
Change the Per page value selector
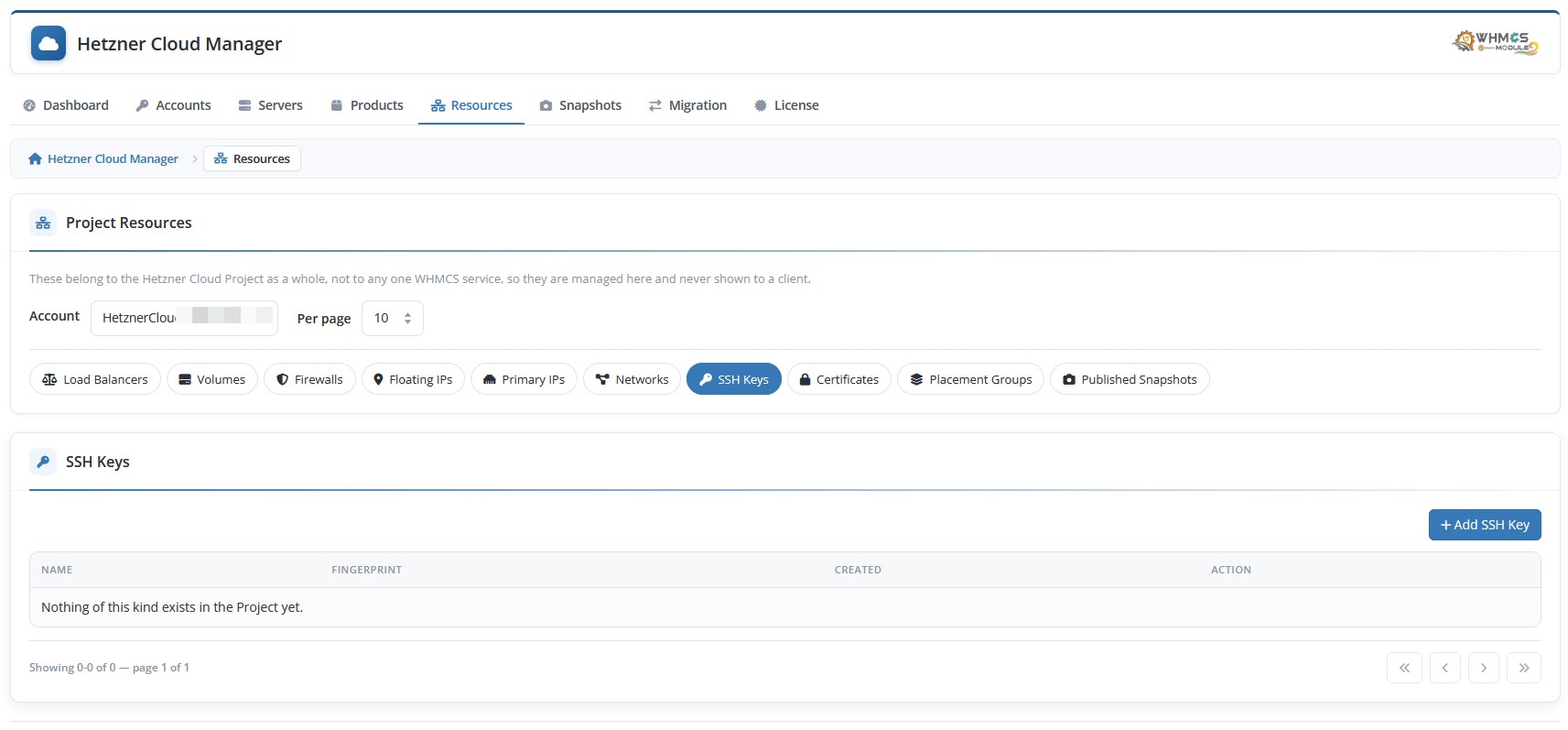[x=392, y=318]
